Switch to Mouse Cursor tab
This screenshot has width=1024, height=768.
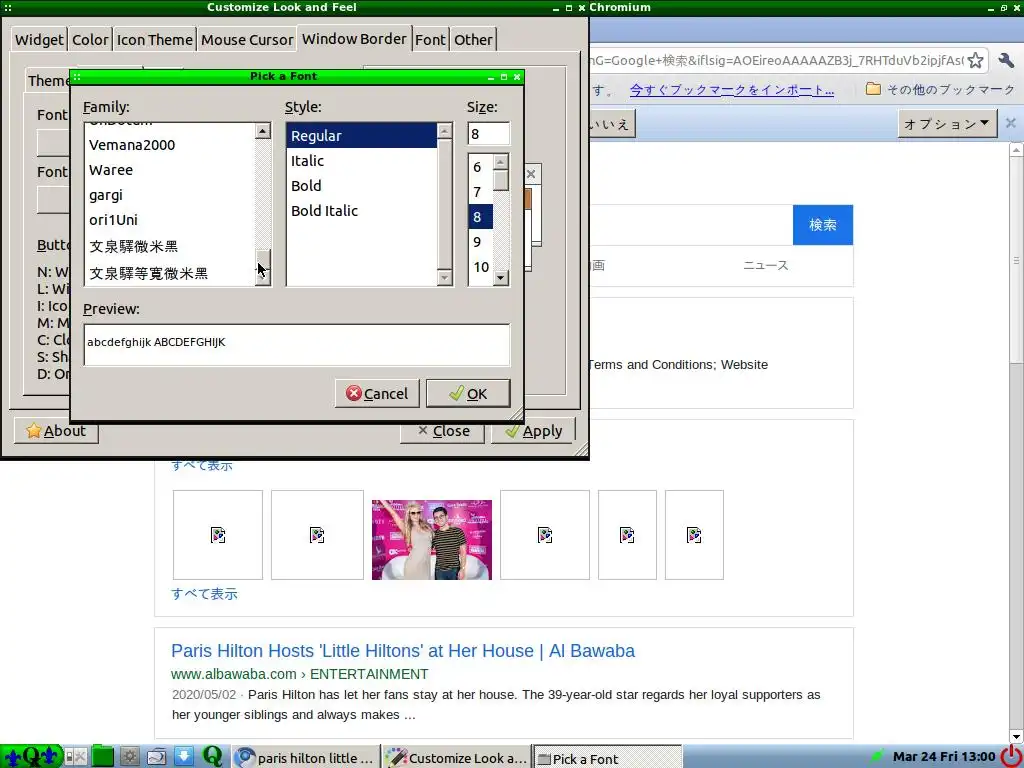click(247, 40)
